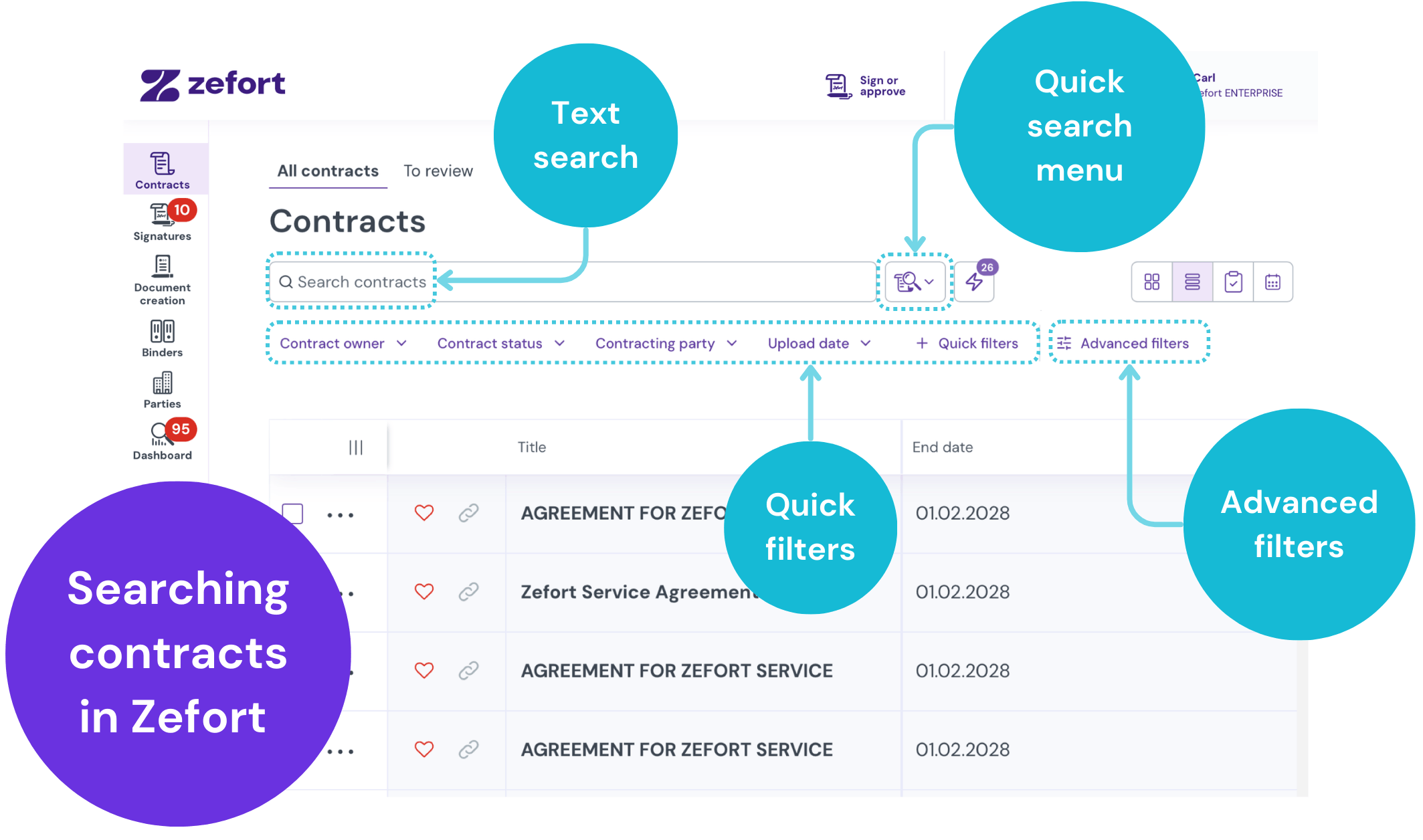Toggle the heart on AGREEMENT FOR ZEFORT SERVICE
This screenshot has width=1423, height=840.
point(424,670)
